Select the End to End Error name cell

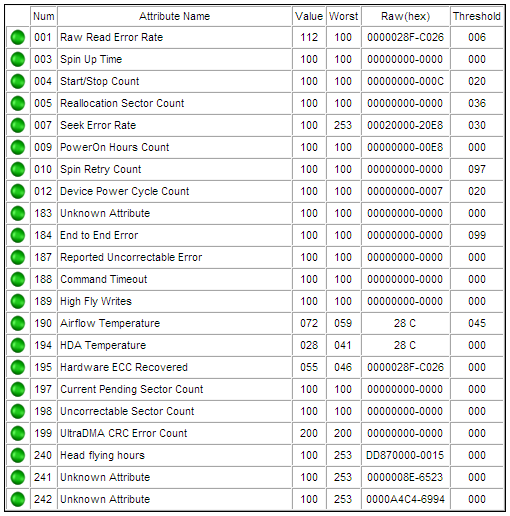[x=174, y=235]
